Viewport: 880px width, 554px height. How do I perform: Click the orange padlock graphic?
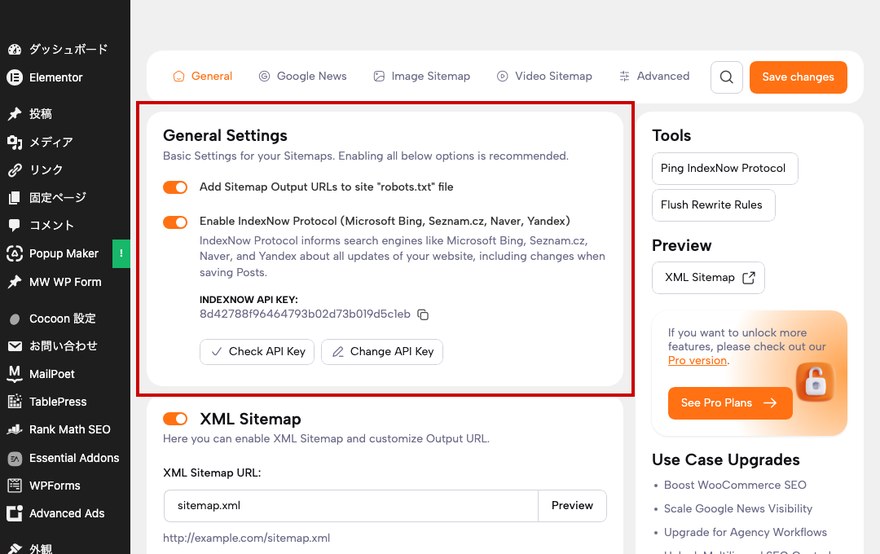815,383
